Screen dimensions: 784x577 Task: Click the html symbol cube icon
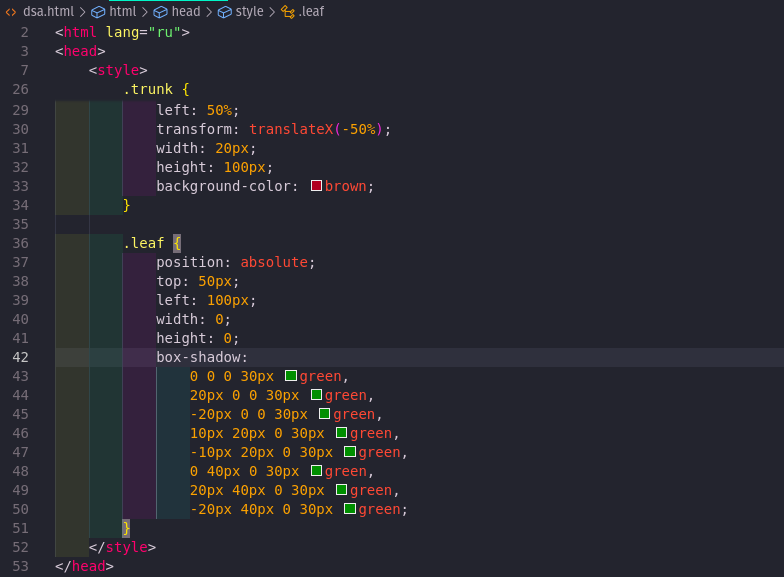(x=98, y=12)
